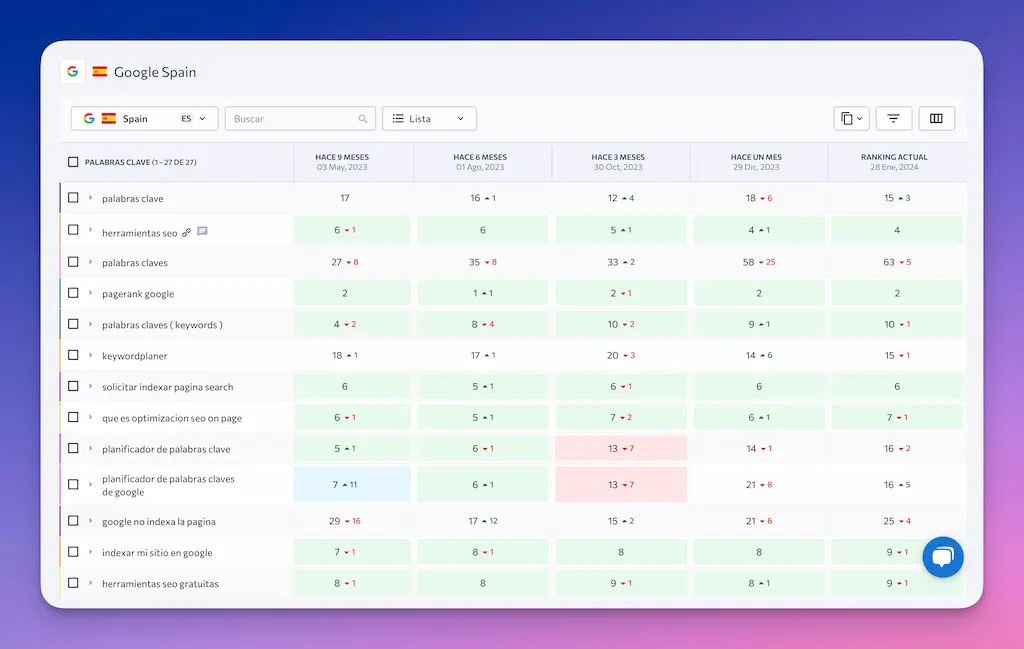Click the Hace 9 Meses column header
Screen dimensions: 1024x649
pyautogui.click(x=343, y=161)
